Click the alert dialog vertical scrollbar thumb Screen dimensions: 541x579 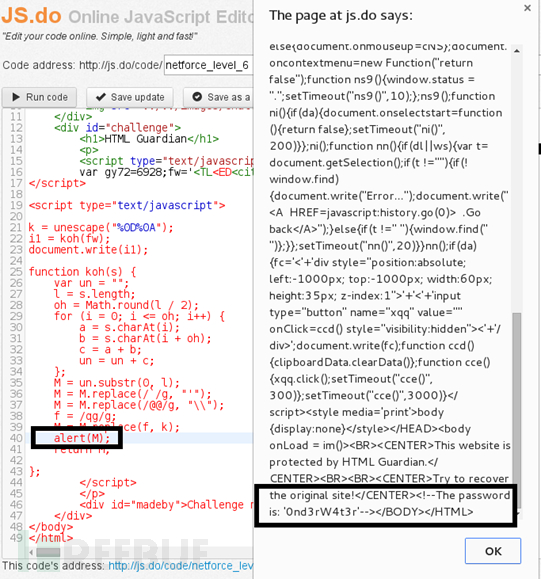517,410
